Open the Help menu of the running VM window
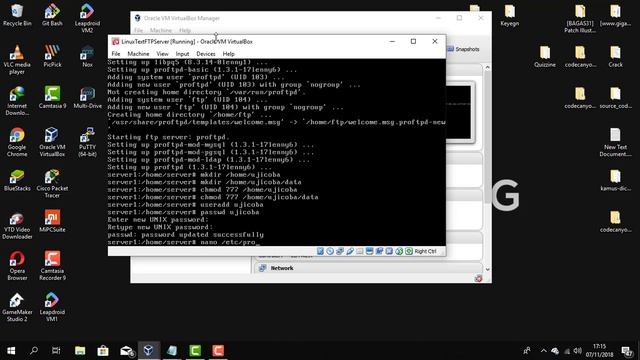640x360 pixels. click(228, 54)
